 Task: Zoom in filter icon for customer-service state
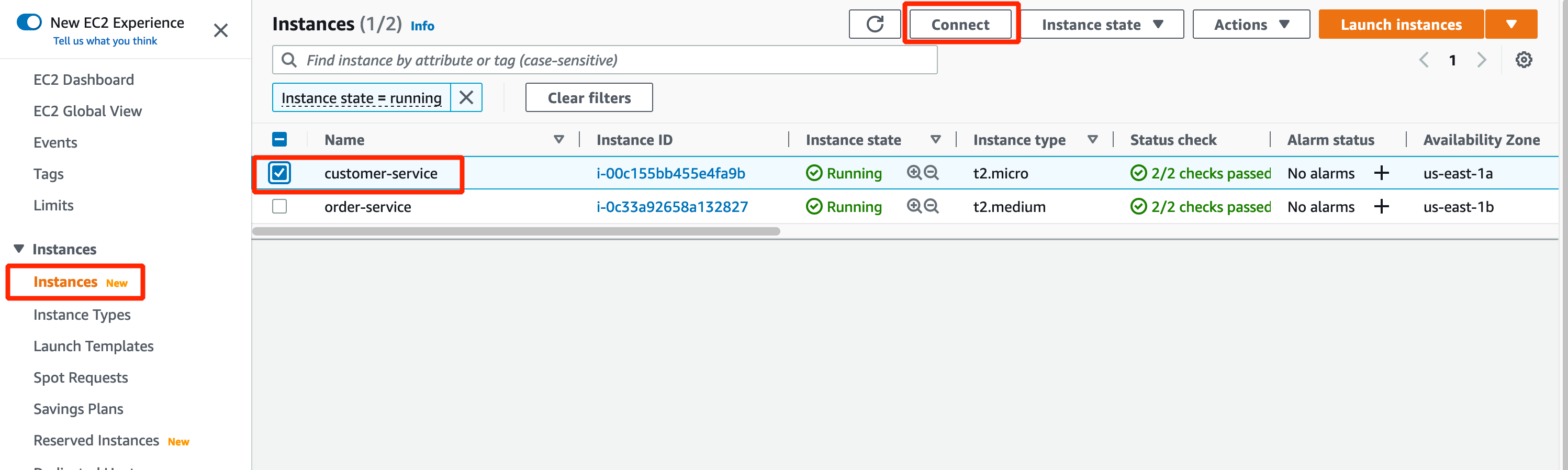[x=914, y=173]
